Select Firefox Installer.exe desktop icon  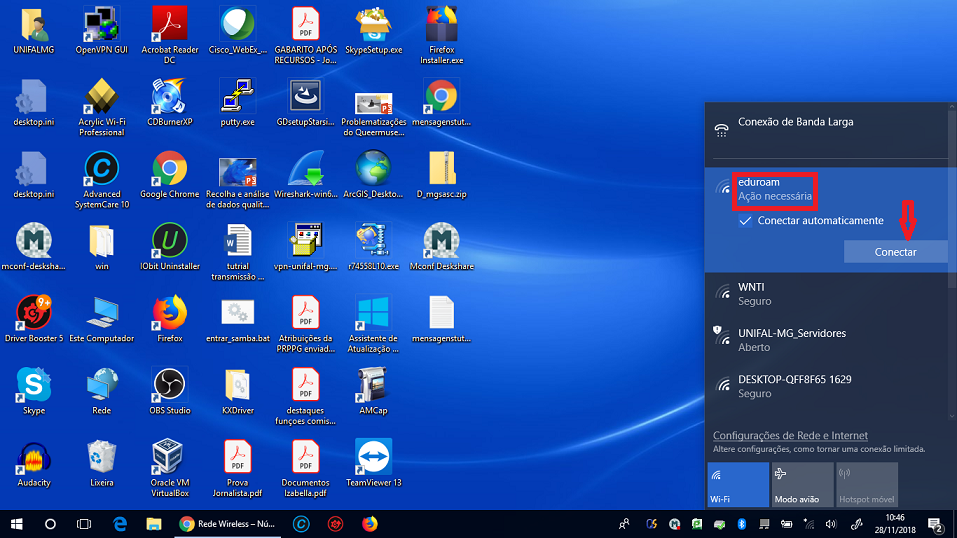pyautogui.click(x=441, y=35)
